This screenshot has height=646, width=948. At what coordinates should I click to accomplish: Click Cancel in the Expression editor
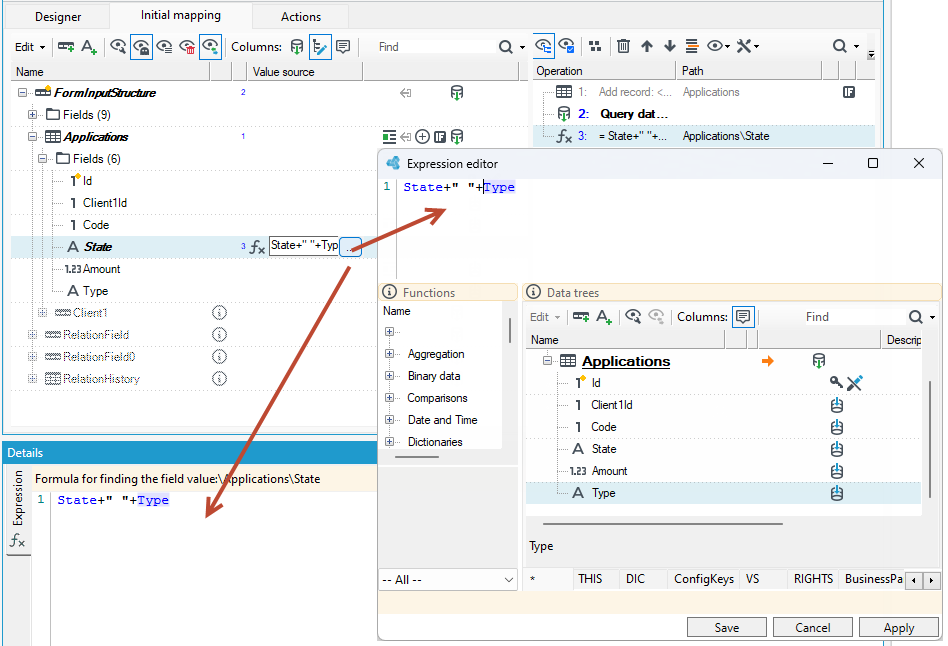(x=813, y=627)
